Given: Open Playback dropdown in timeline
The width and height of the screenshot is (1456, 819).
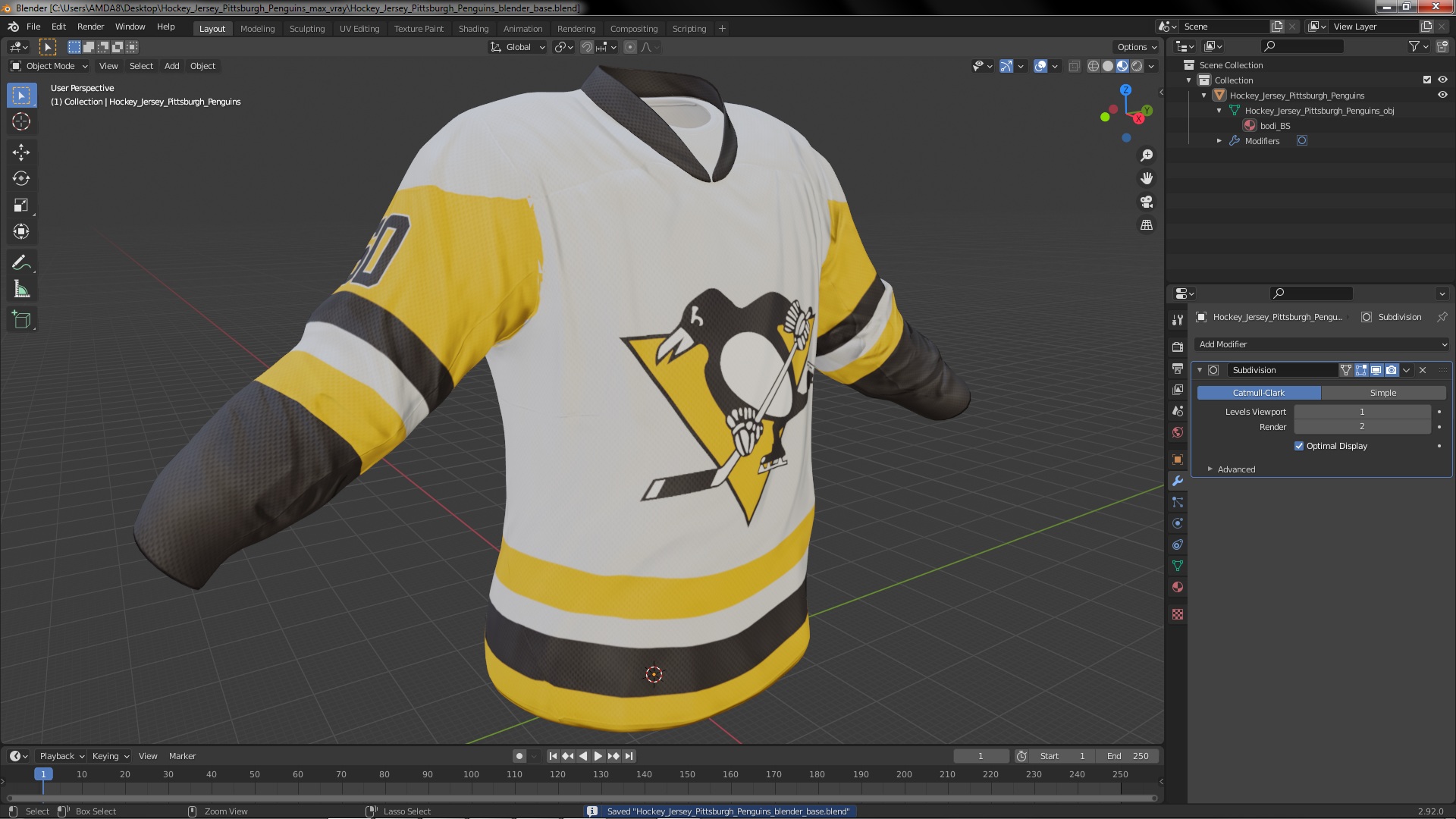Looking at the screenshot, I should click(x=61, y=756).
